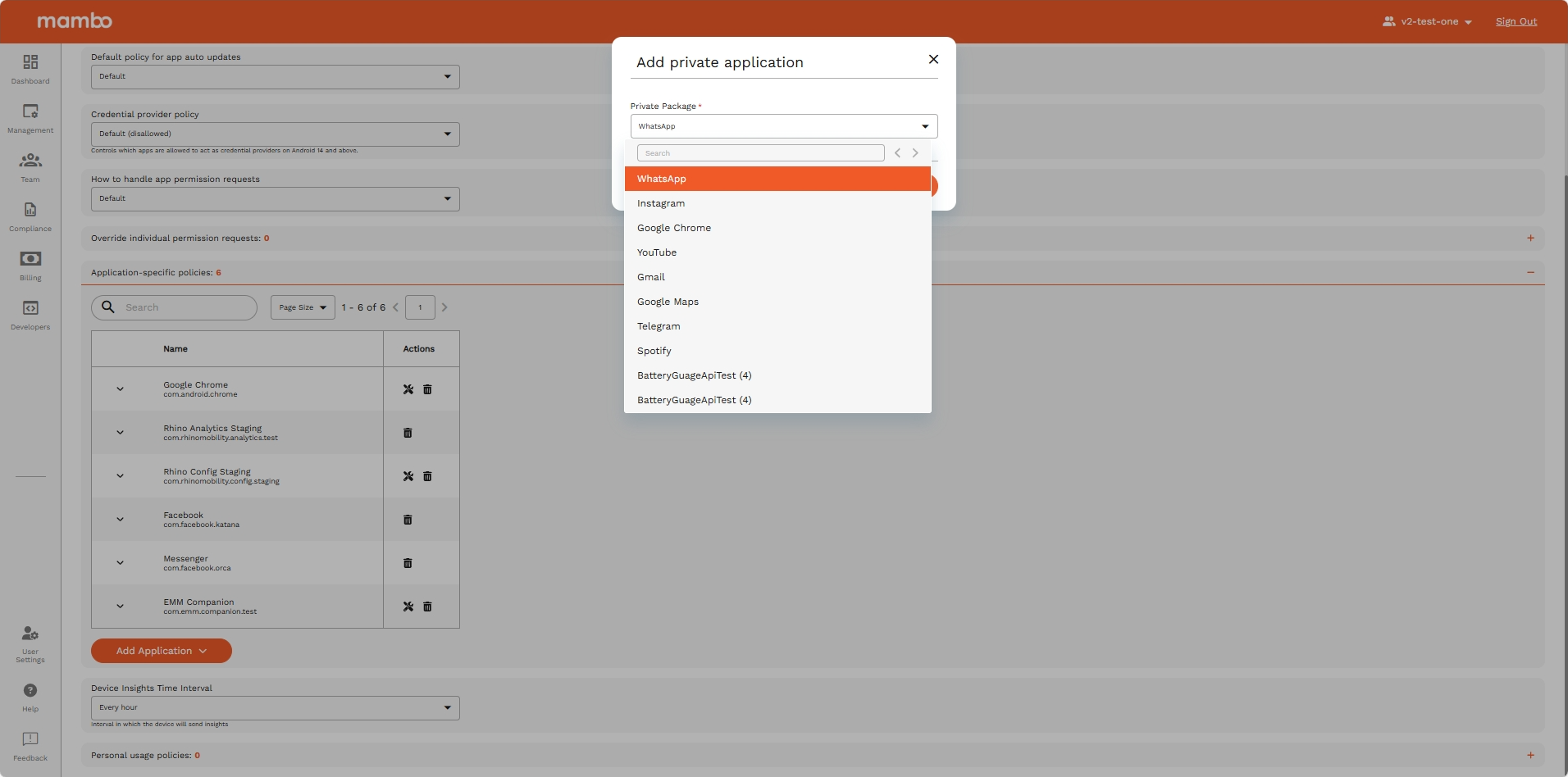Expand the Rhino Analytics Staging row
The image size is (1568, 777).
pyautogui.click(x=120, y=433)
